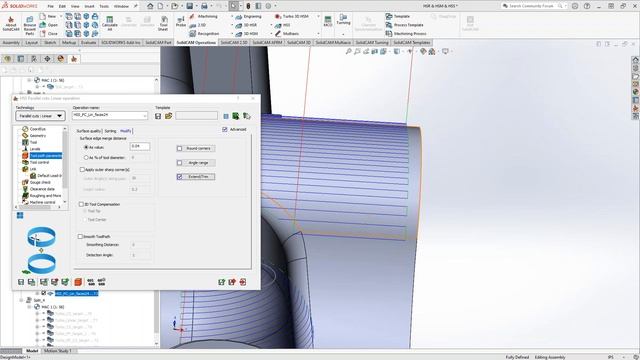Switch to the SolidCAM Part ribbon tab
Viewport: 640px width, 360px height.
(x=158, y=42)
